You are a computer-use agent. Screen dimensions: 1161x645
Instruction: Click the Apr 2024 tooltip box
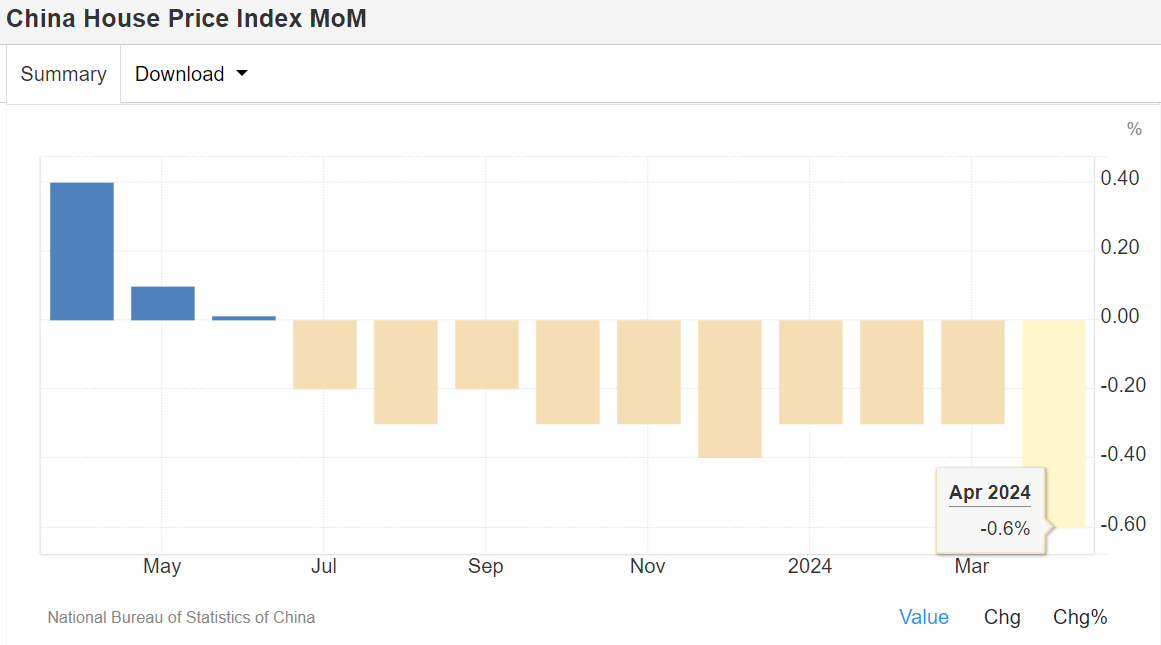click(990, 510)
